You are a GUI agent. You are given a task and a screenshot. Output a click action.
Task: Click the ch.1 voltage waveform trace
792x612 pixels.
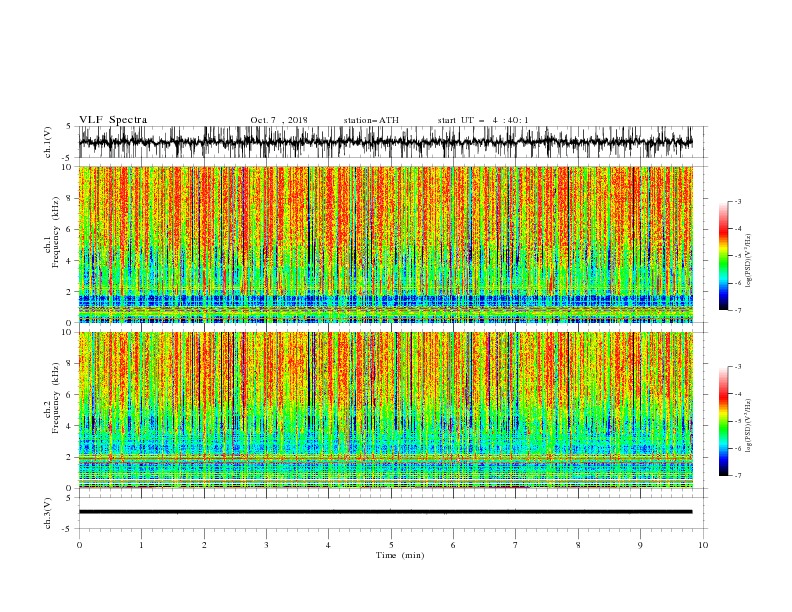click(x=385, y=142)
